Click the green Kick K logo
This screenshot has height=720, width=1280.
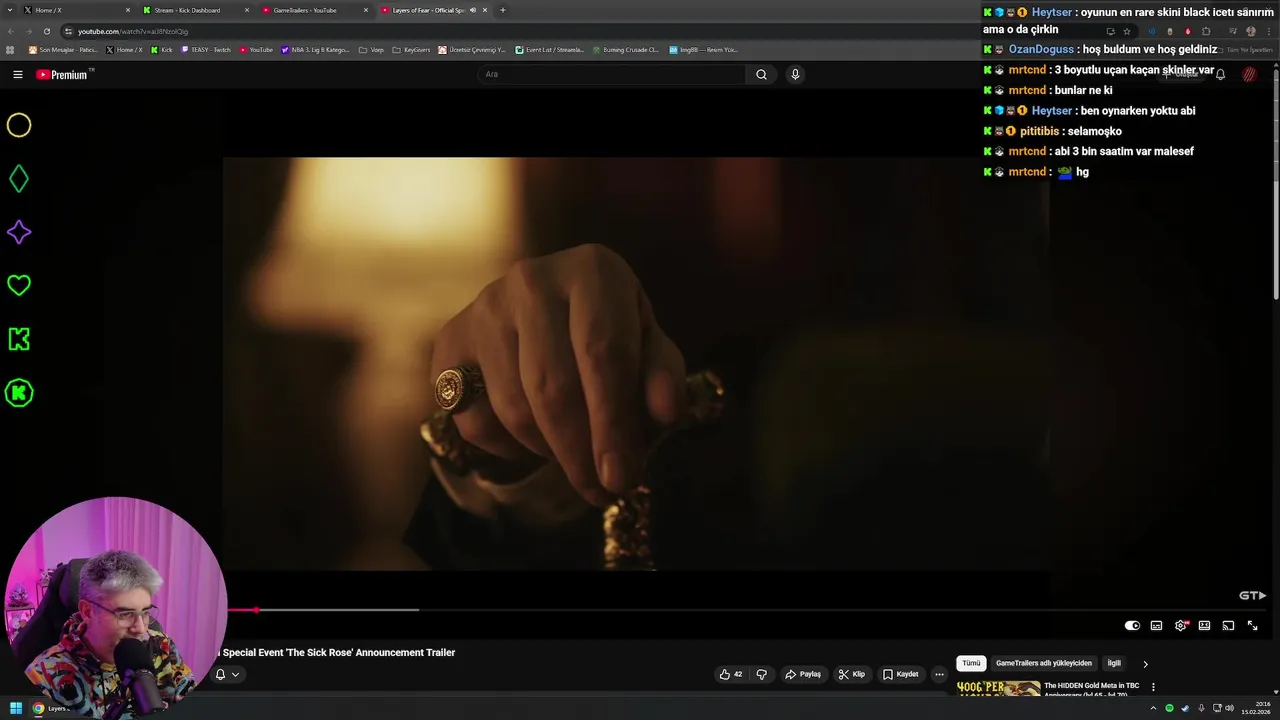pyautogui.click(x=19, y=339)
